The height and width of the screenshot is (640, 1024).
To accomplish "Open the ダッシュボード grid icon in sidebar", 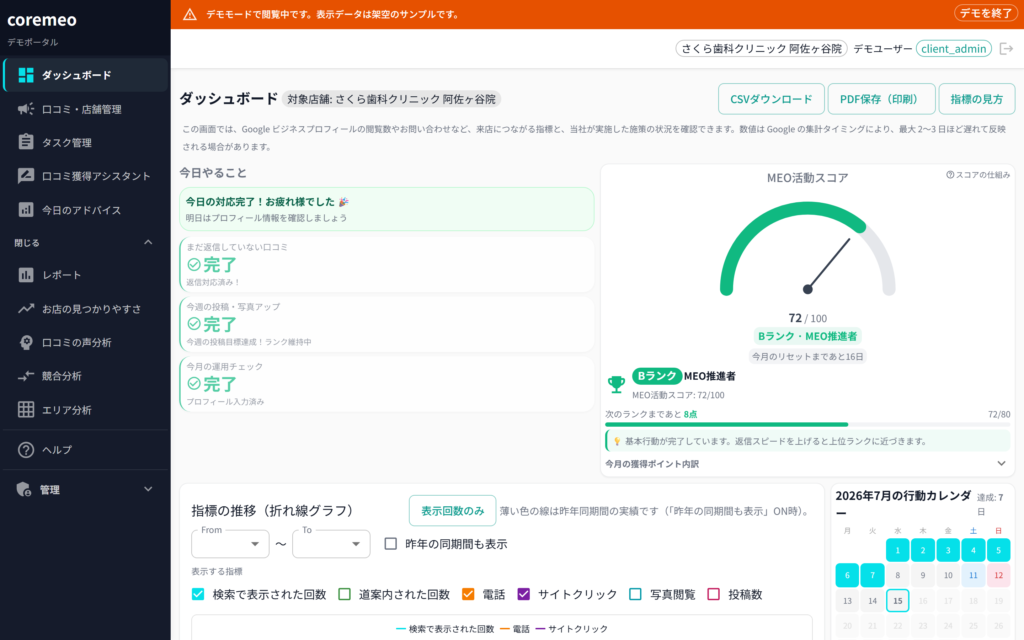I will 25,75.
